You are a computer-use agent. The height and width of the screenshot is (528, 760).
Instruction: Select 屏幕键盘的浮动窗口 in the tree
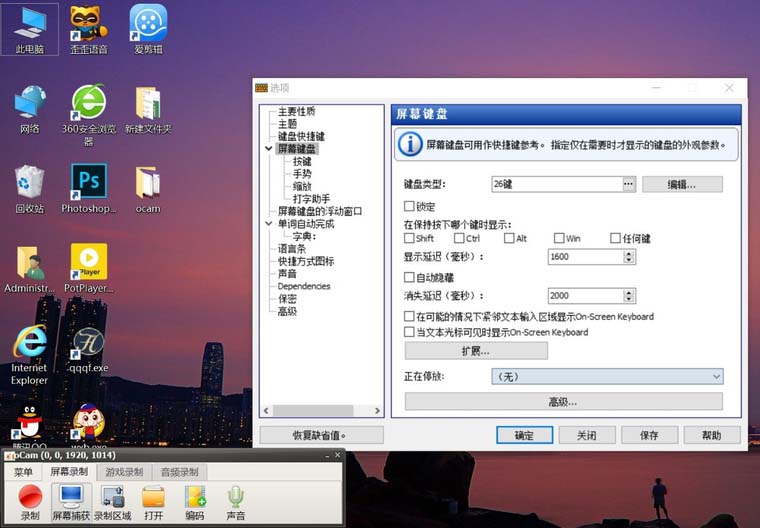point(320,211)
